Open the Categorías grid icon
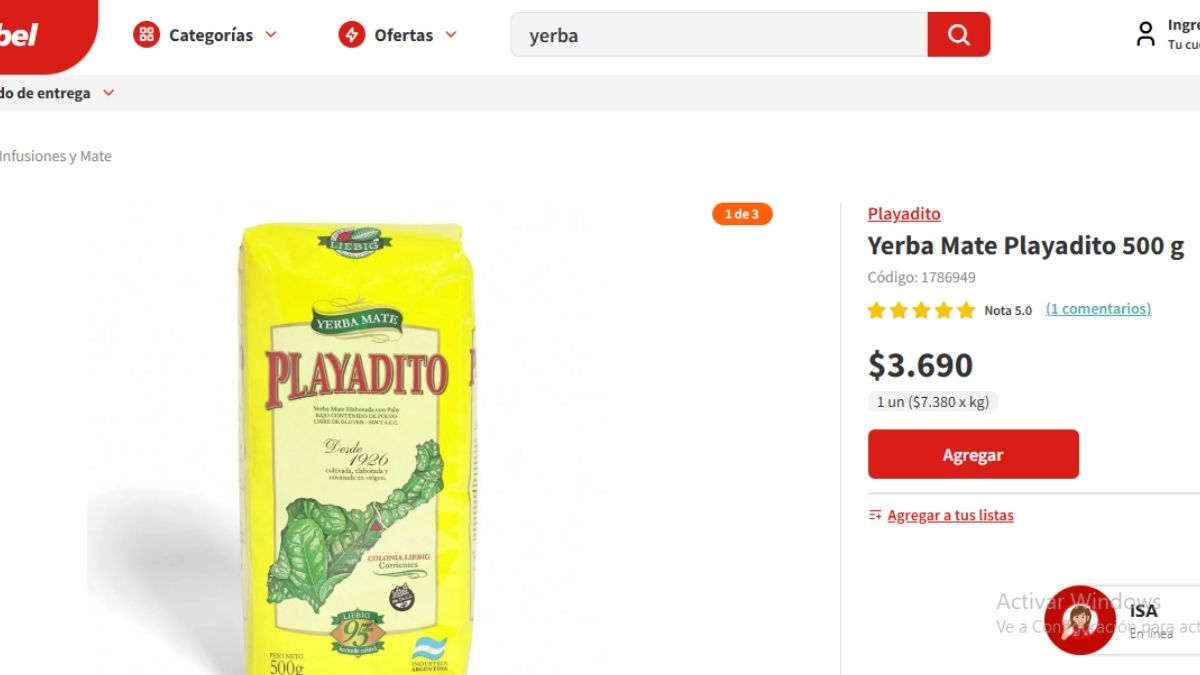1200x675 pixels. click(146, 33)
